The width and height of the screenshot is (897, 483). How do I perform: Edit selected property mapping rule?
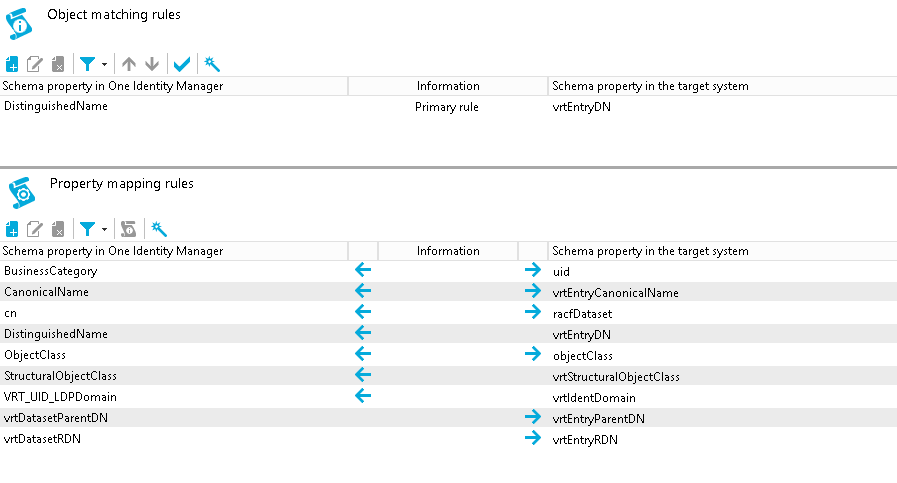coord(35,229)
